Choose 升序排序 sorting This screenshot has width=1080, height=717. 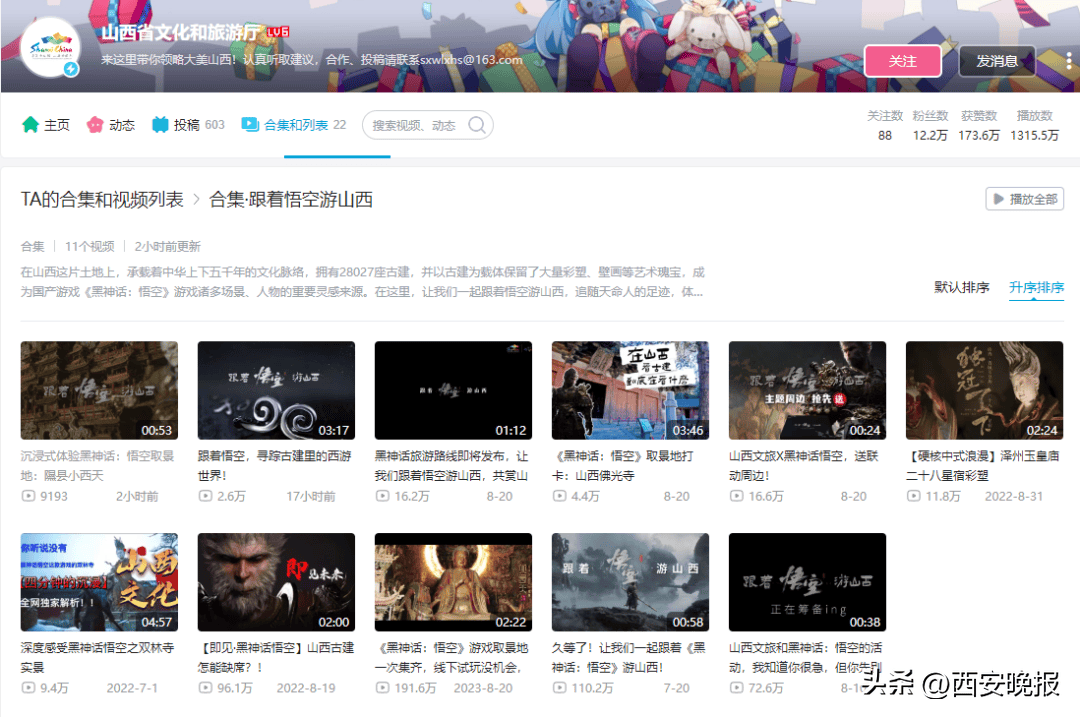pos(1037,287)
